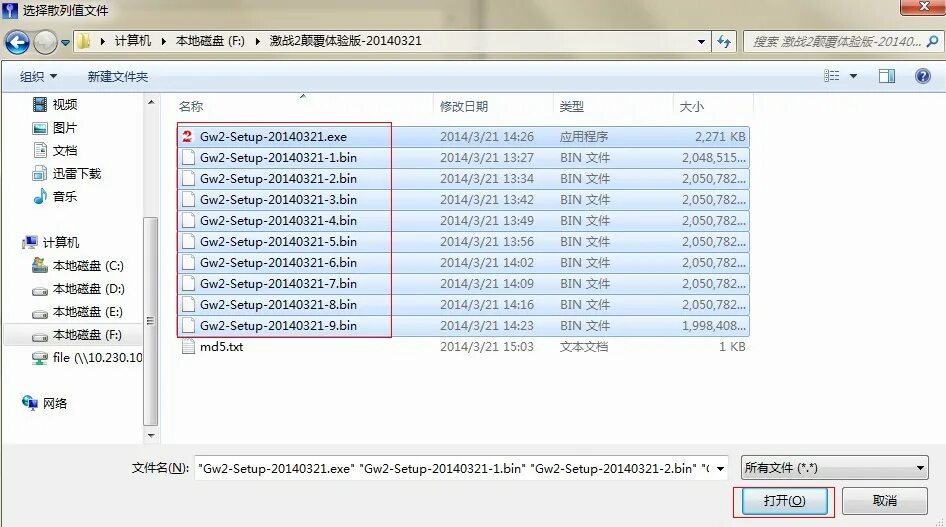Open the 文件名 dropdown arrow
Screen dimensions: 946x527
coord(720,469)
